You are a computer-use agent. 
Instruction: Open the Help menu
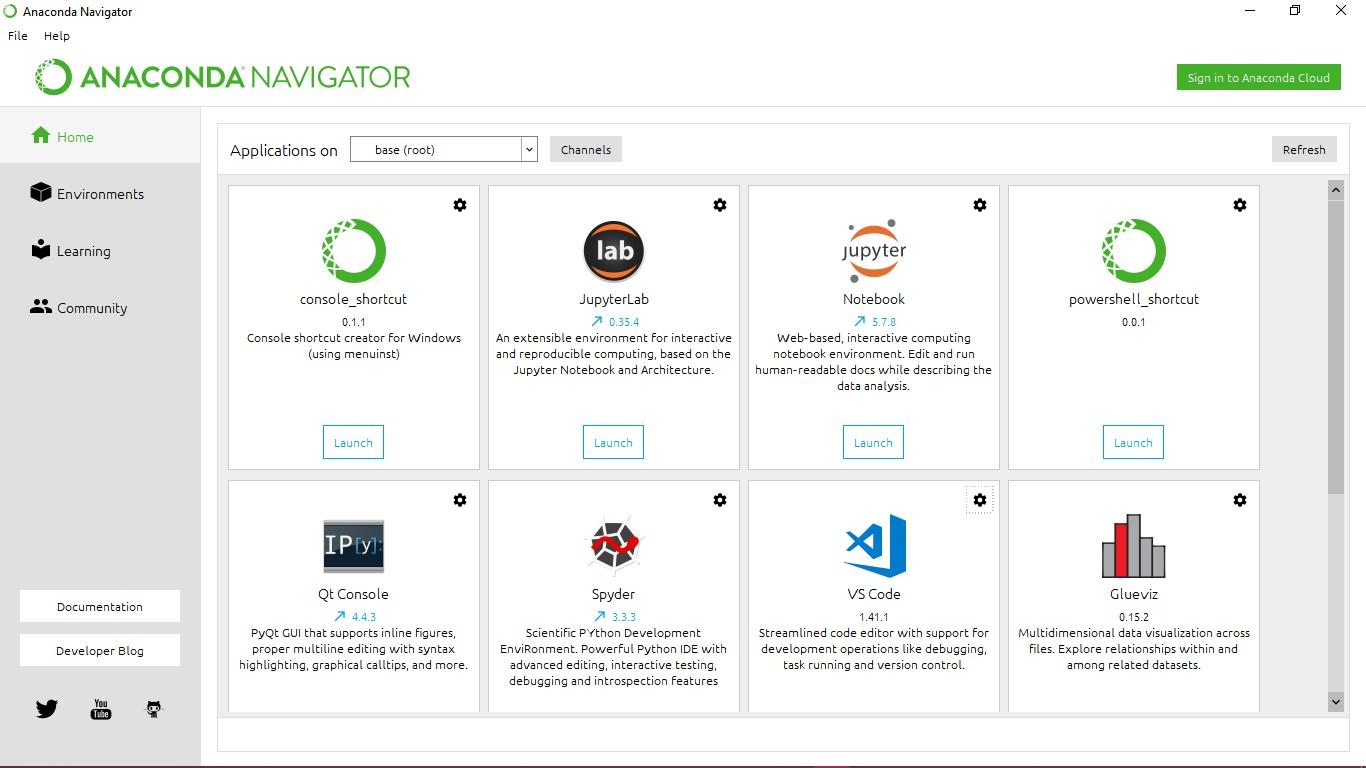[x=57, y=35]
